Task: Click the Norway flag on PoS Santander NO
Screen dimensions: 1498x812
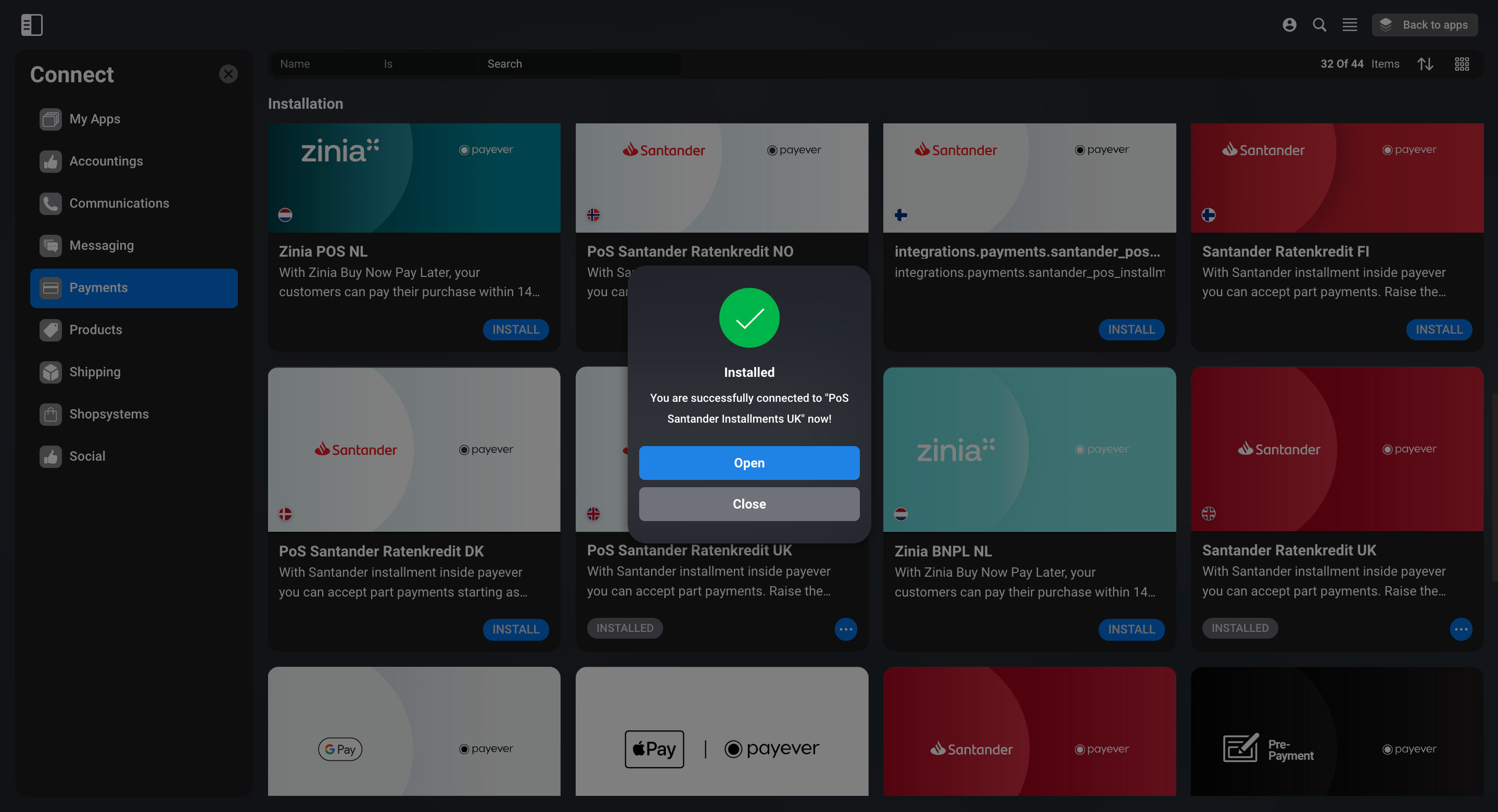Action: click(x=593, y=215)
